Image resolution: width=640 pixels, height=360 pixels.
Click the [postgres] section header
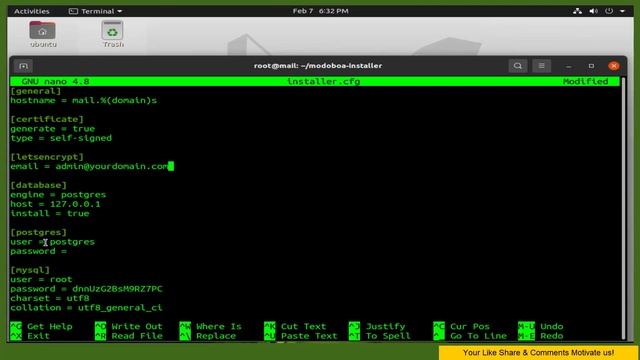point(38,232)
